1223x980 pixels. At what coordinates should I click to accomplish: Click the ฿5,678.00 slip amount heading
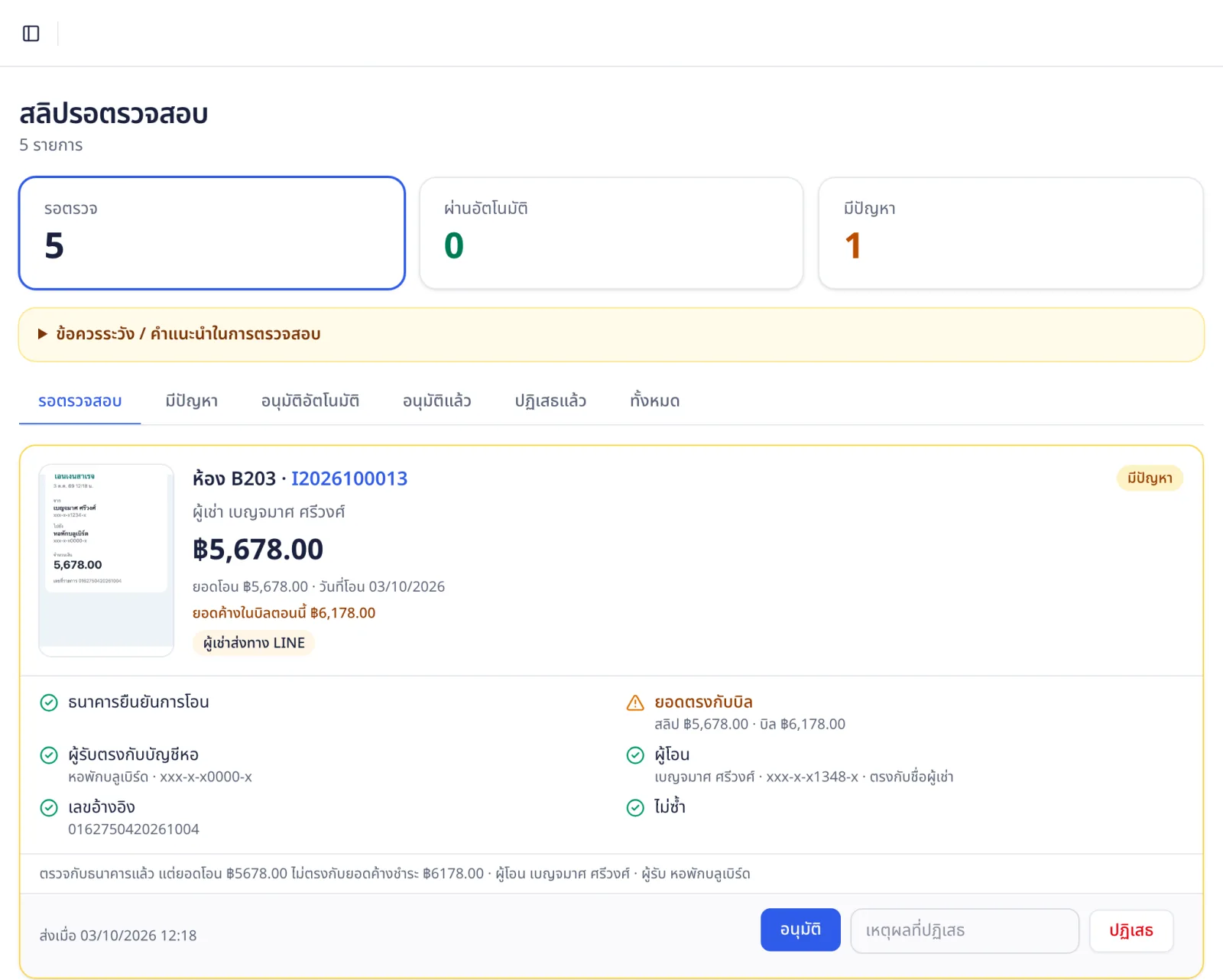(x=258, y=550)
